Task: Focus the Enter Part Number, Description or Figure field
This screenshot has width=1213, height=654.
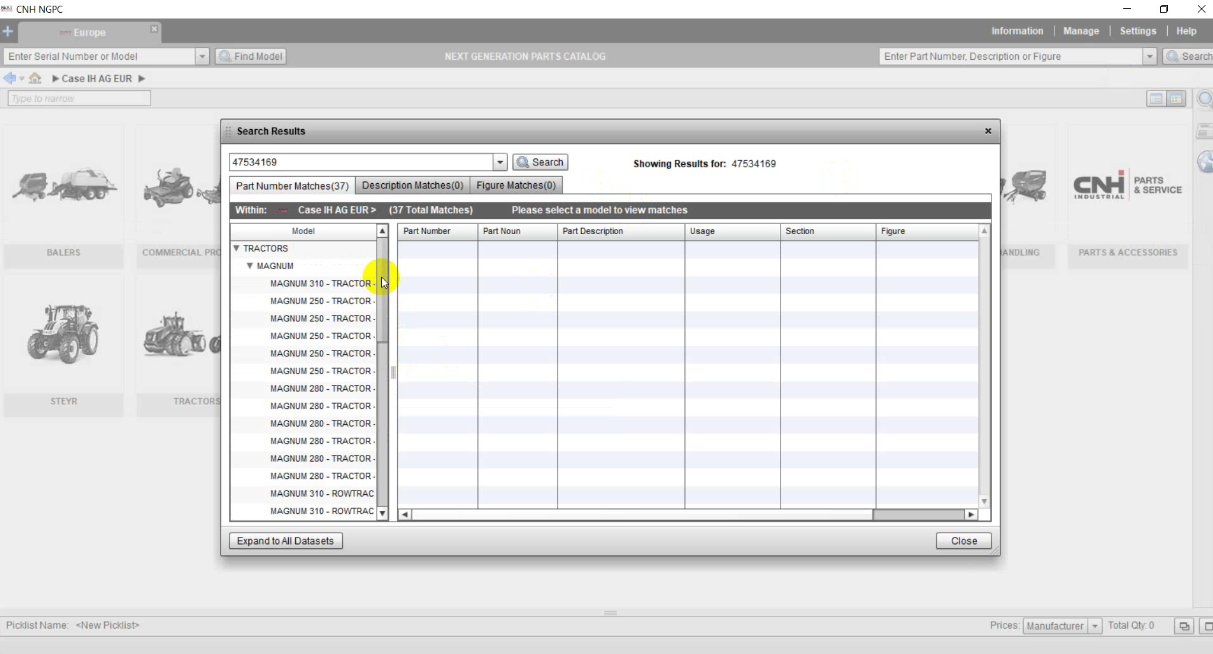Action: 1010,57
